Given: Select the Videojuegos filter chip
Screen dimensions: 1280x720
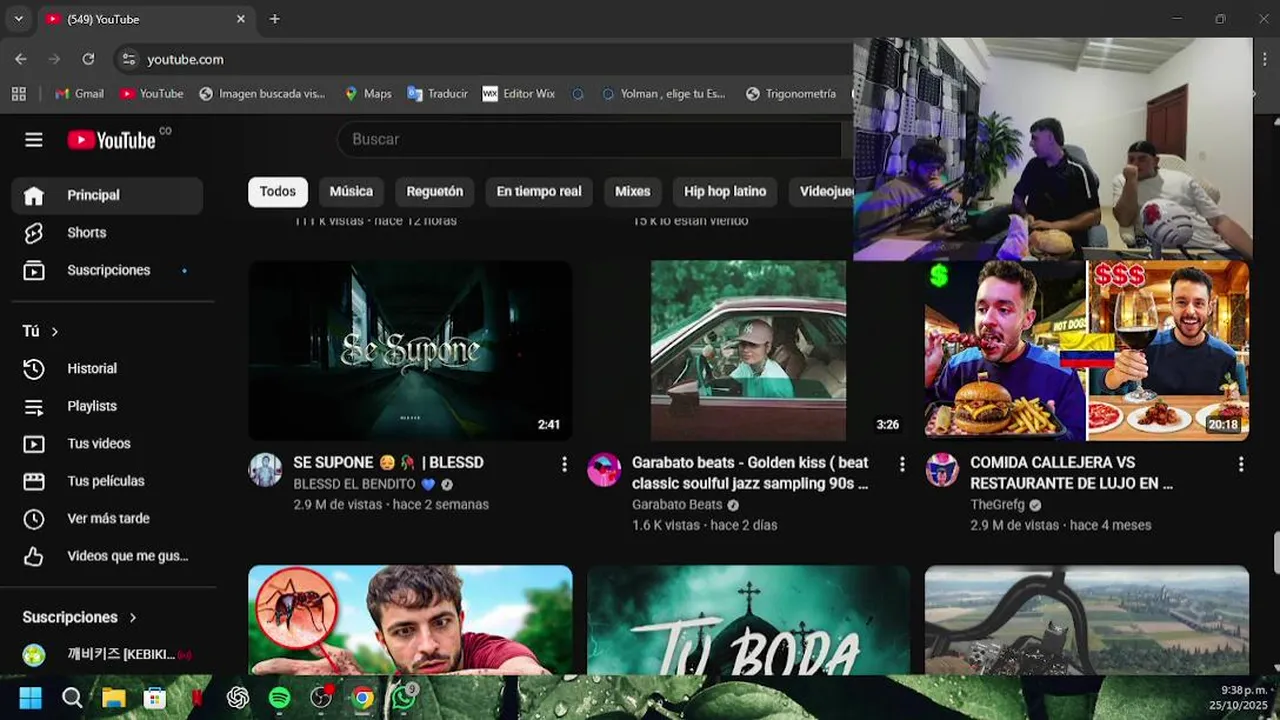Looking at the screenshot, I should tap(822, 191).
